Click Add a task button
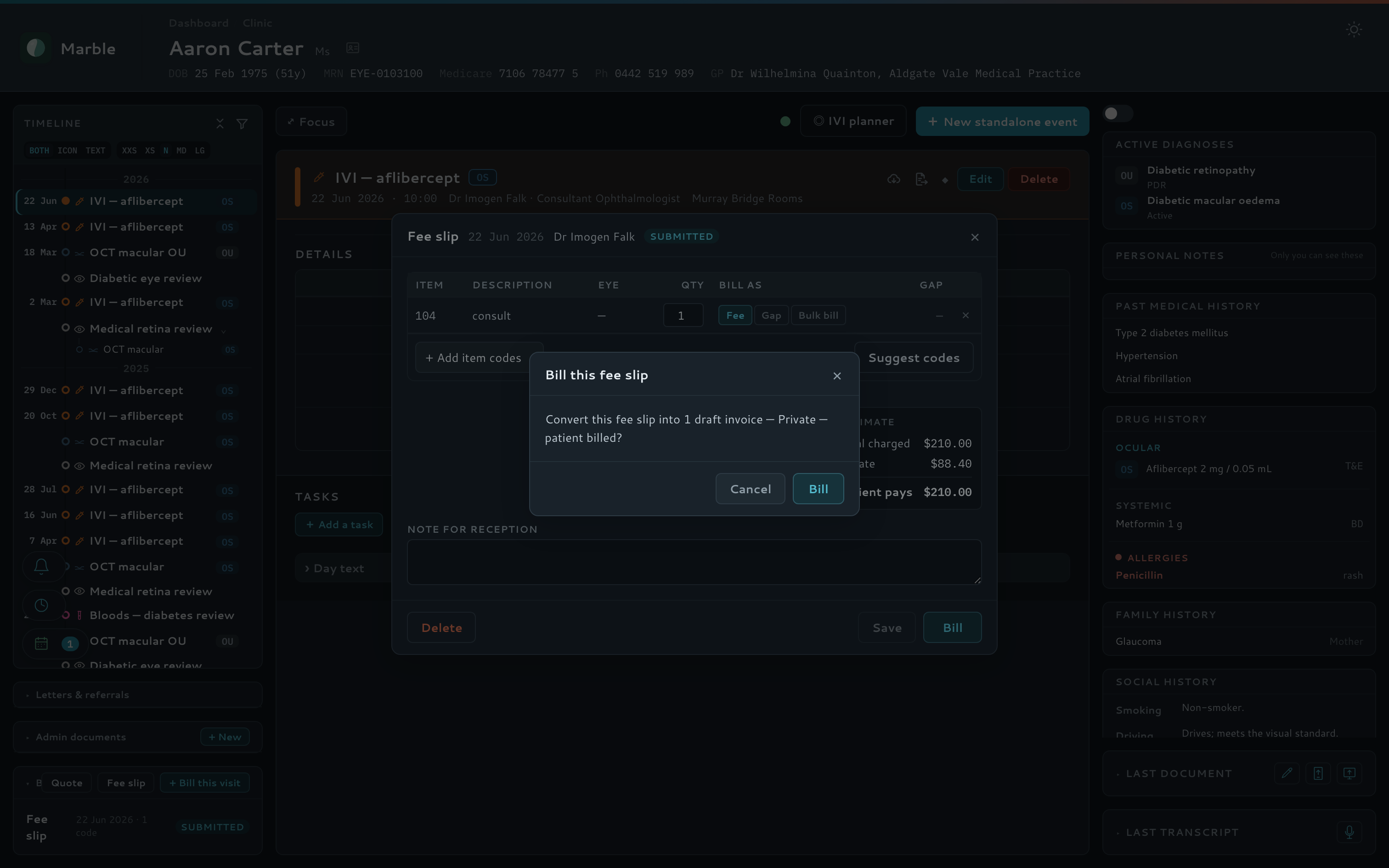Screen dimensions: 1389x868 (x=339, y=524)
